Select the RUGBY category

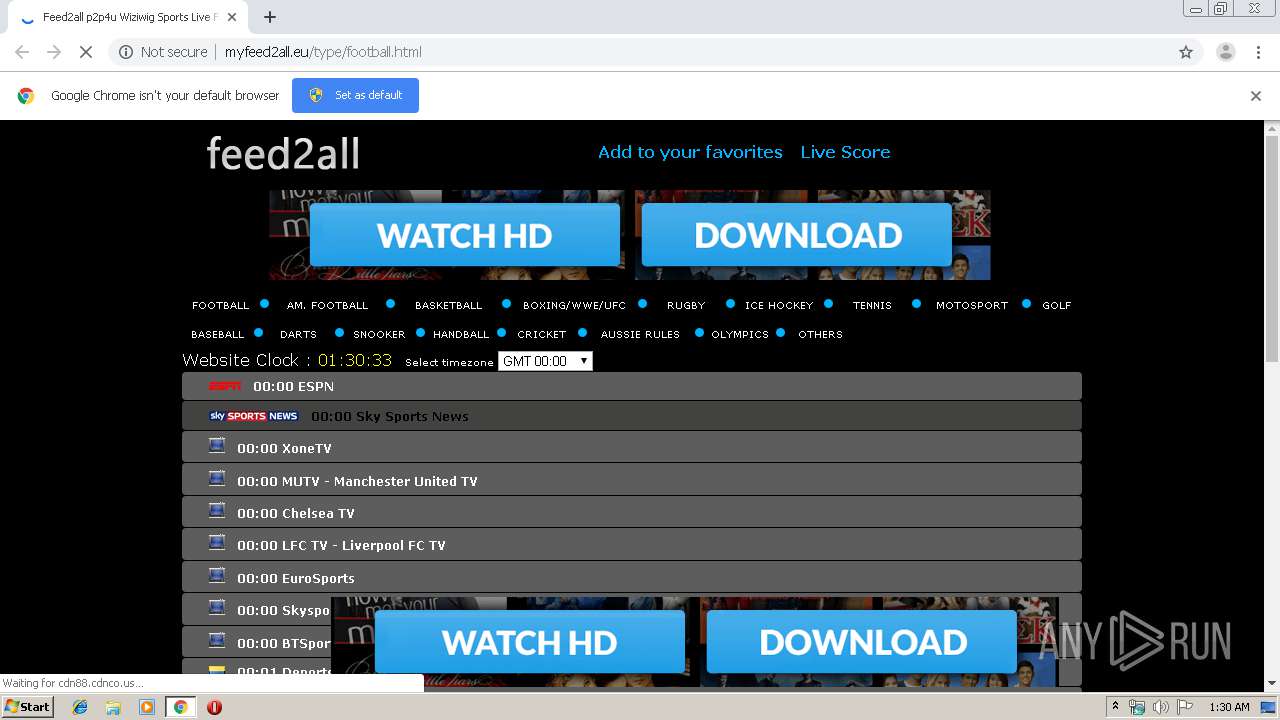point(686,305)
